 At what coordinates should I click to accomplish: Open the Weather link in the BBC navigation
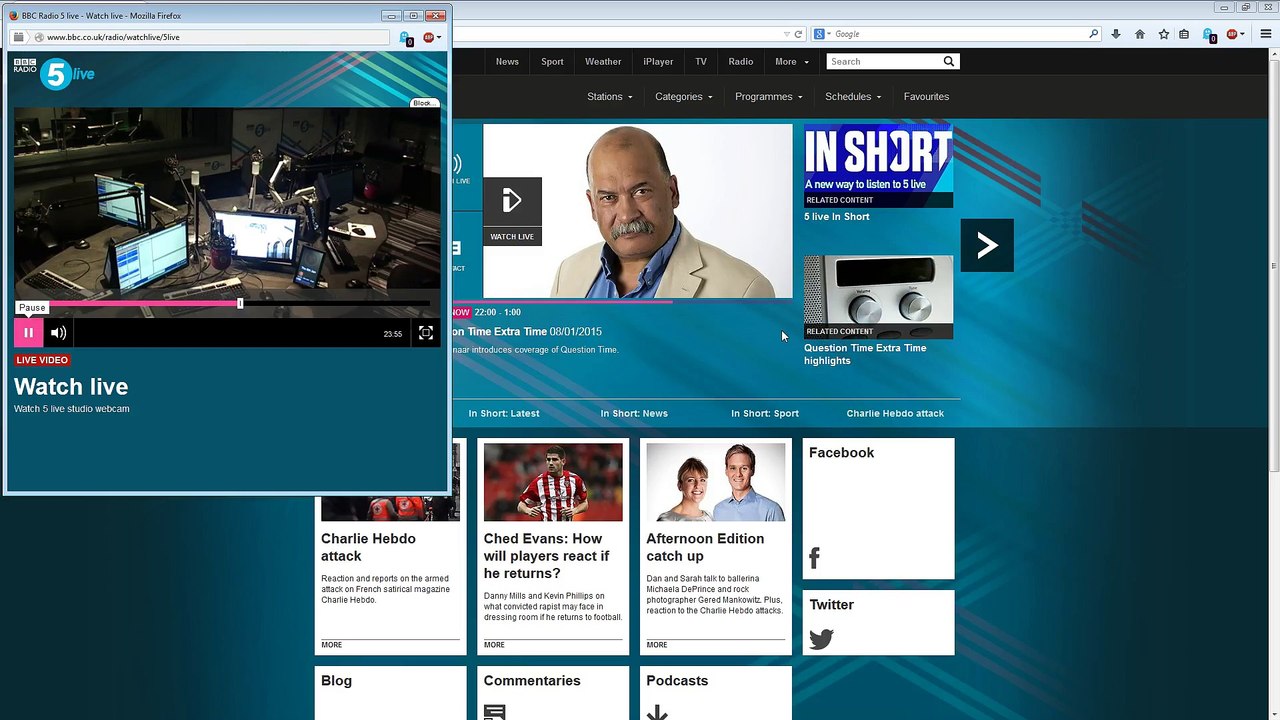[x=603, y=62]
